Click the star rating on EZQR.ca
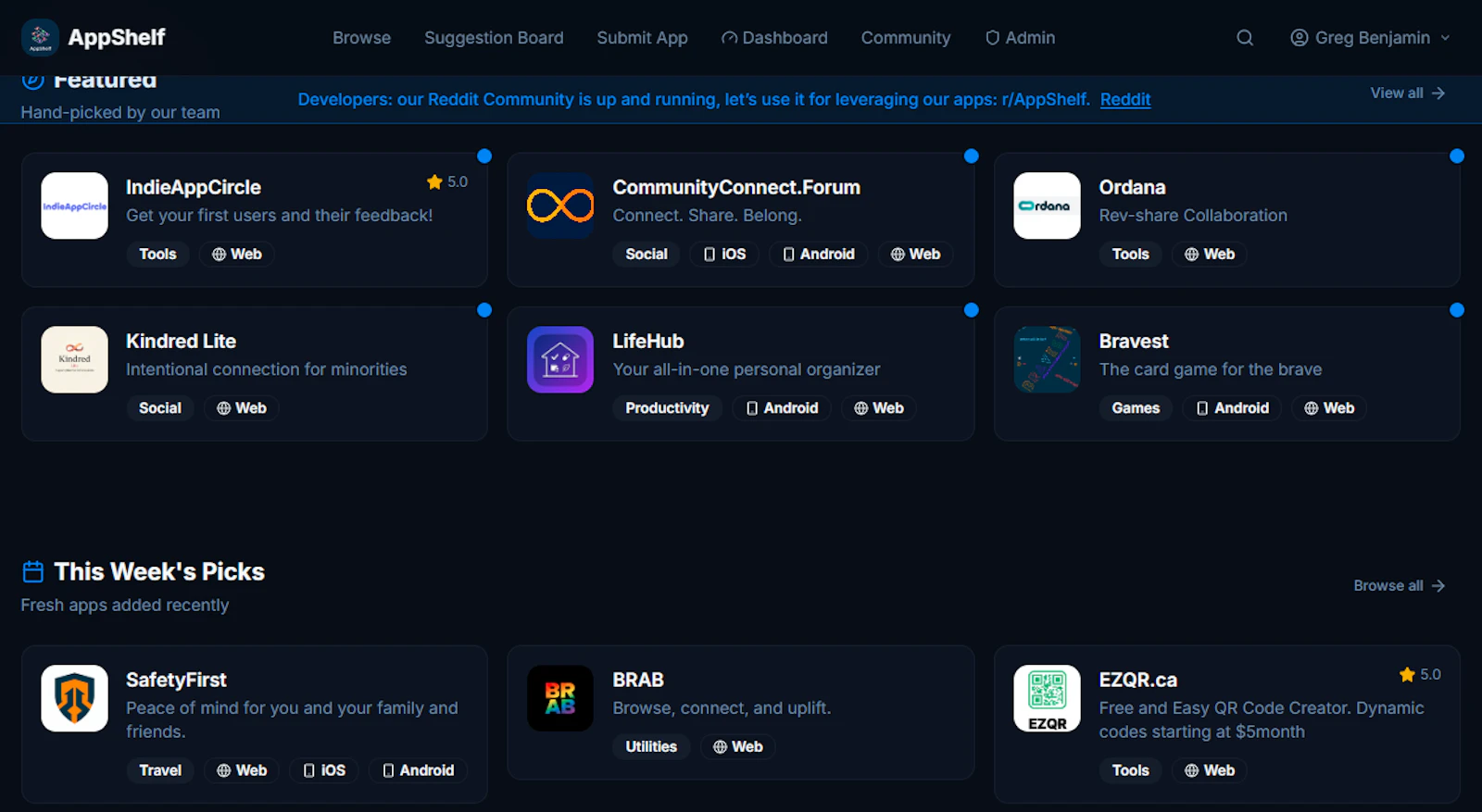1482x812 pixels. point(1420,674)
